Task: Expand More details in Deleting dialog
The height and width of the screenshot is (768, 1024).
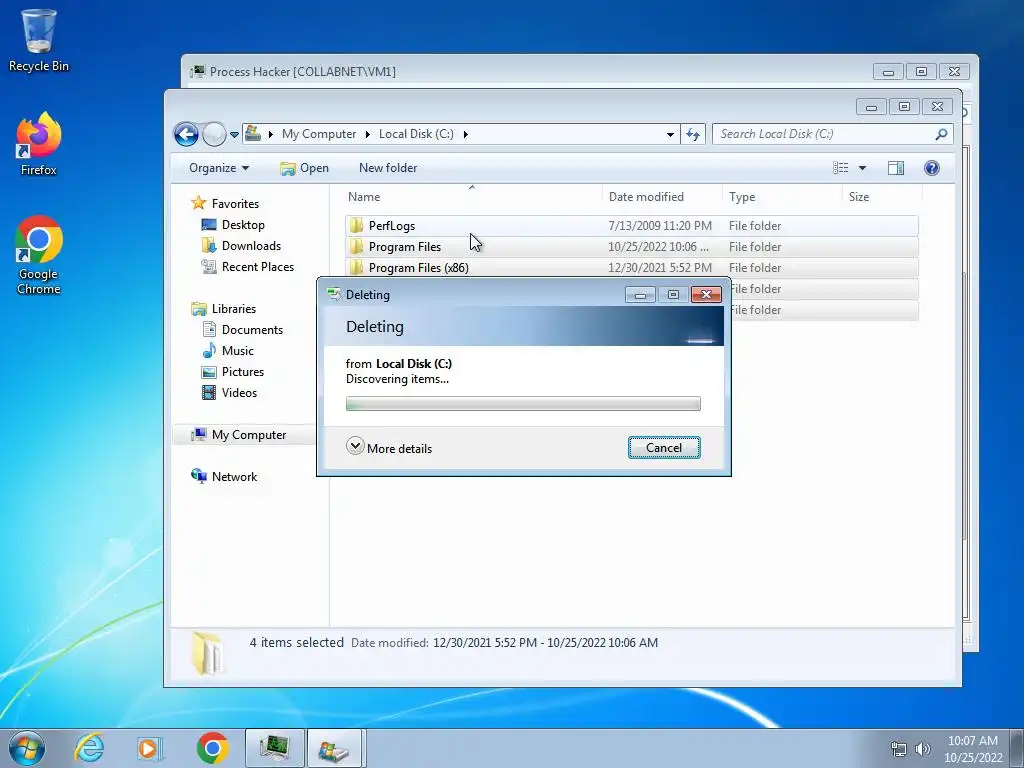Action: (389, 447)
